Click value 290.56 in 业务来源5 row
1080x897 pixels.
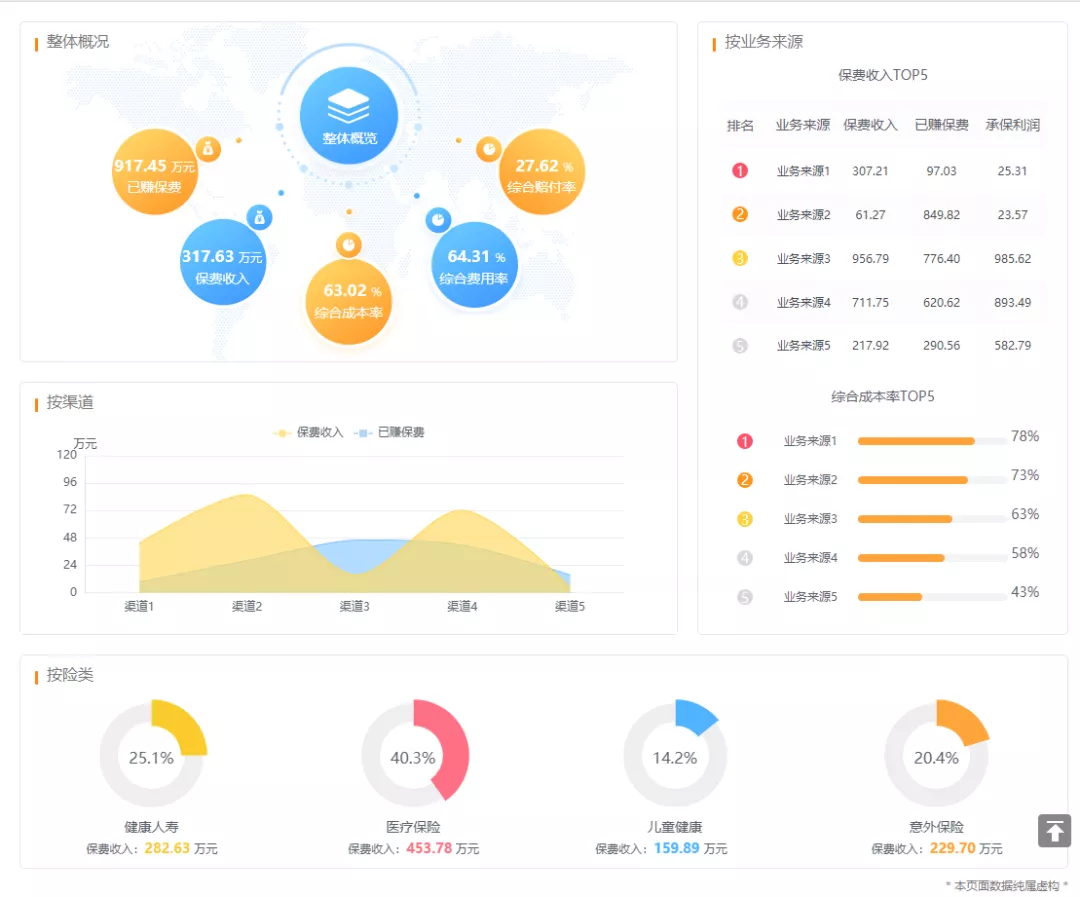(x=942, y=346)
